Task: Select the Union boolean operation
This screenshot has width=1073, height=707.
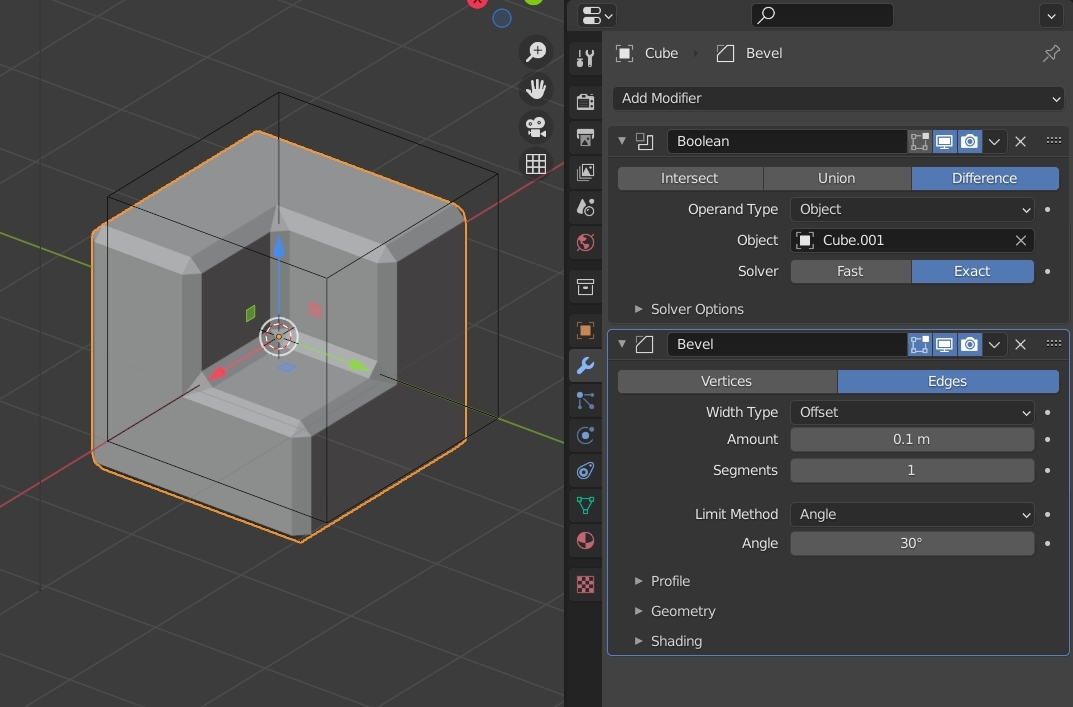Action: (x=836, y=178)
